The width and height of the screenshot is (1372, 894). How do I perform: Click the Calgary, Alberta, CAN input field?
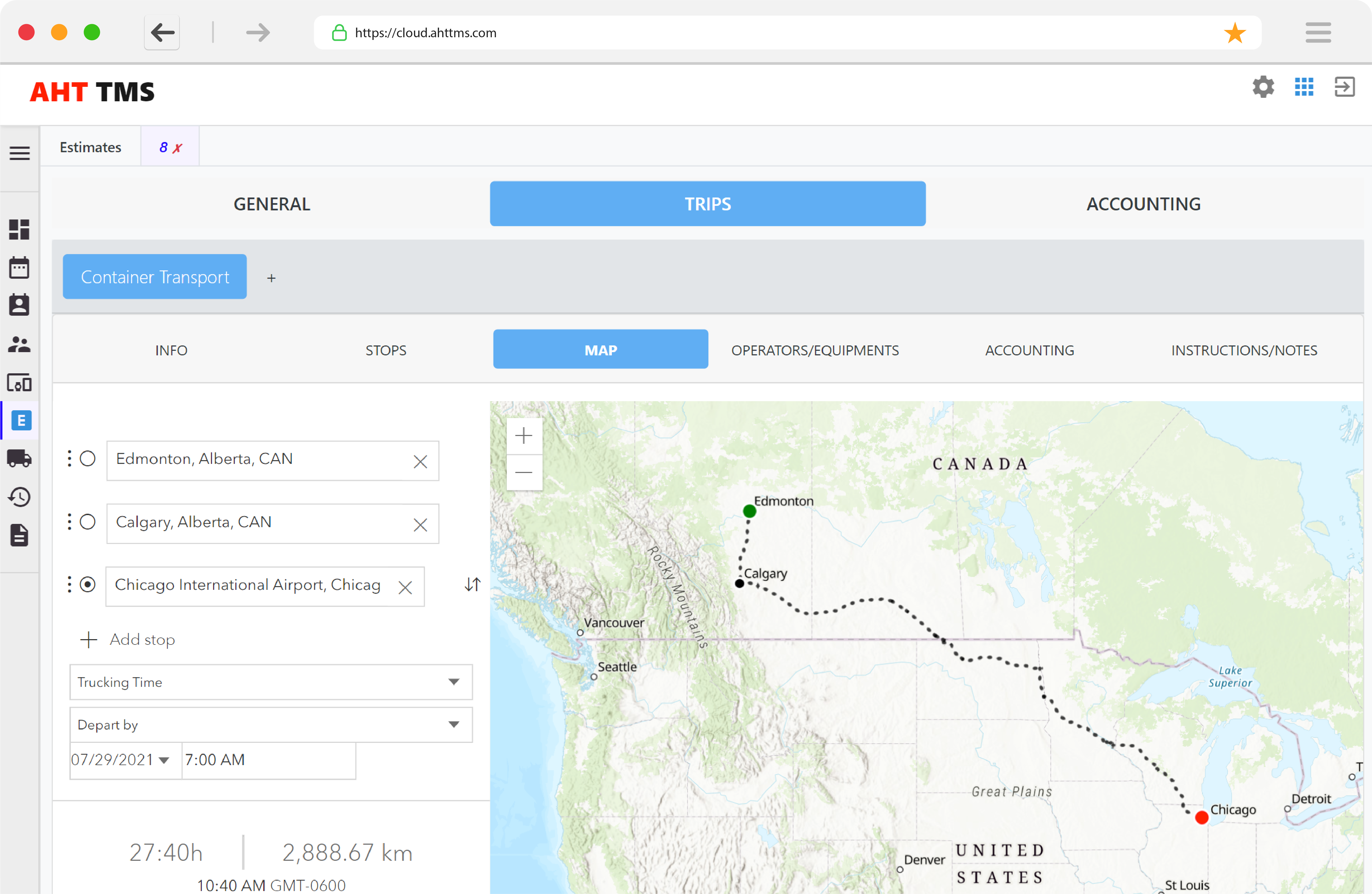(273, 523)
